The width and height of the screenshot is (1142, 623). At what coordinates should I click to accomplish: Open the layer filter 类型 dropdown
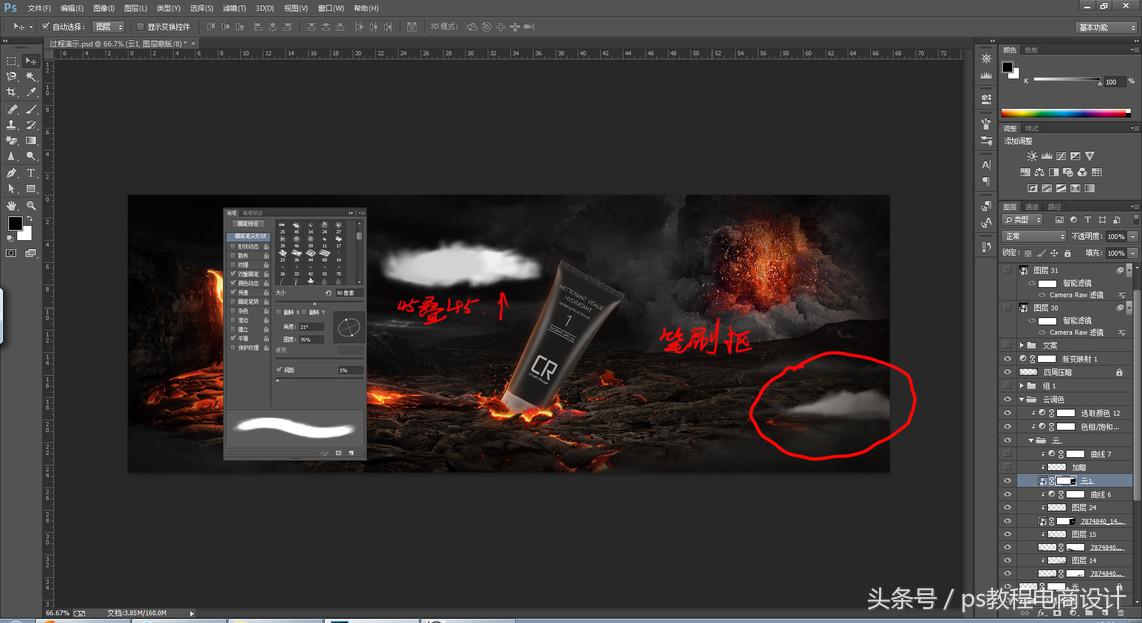click(x=1023, y=219)
